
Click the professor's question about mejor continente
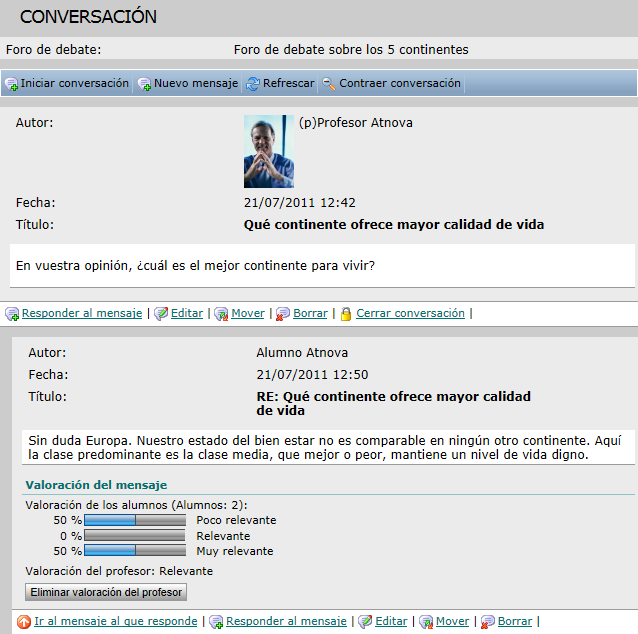point(195,266)
